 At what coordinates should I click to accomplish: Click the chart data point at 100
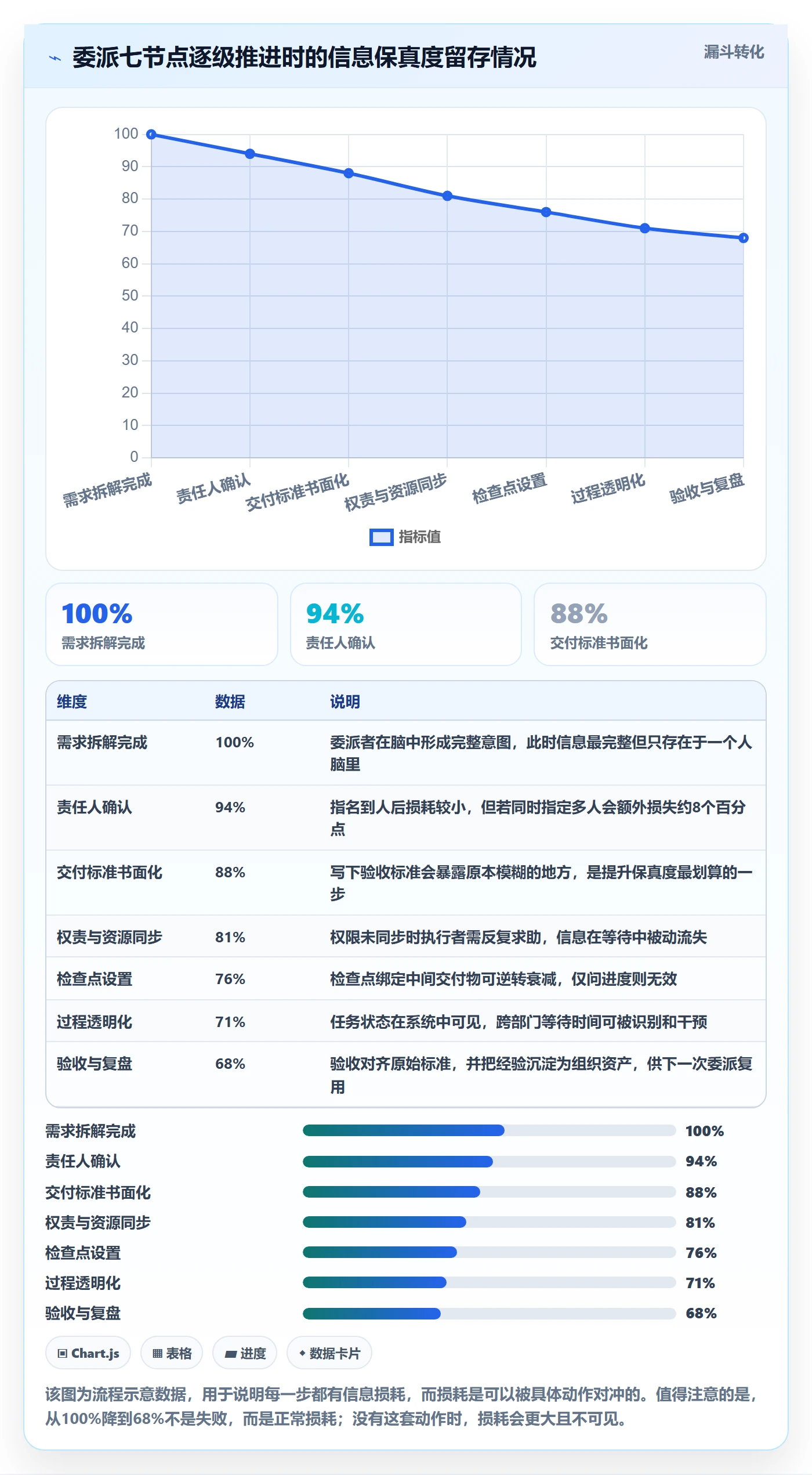(151, 135)
